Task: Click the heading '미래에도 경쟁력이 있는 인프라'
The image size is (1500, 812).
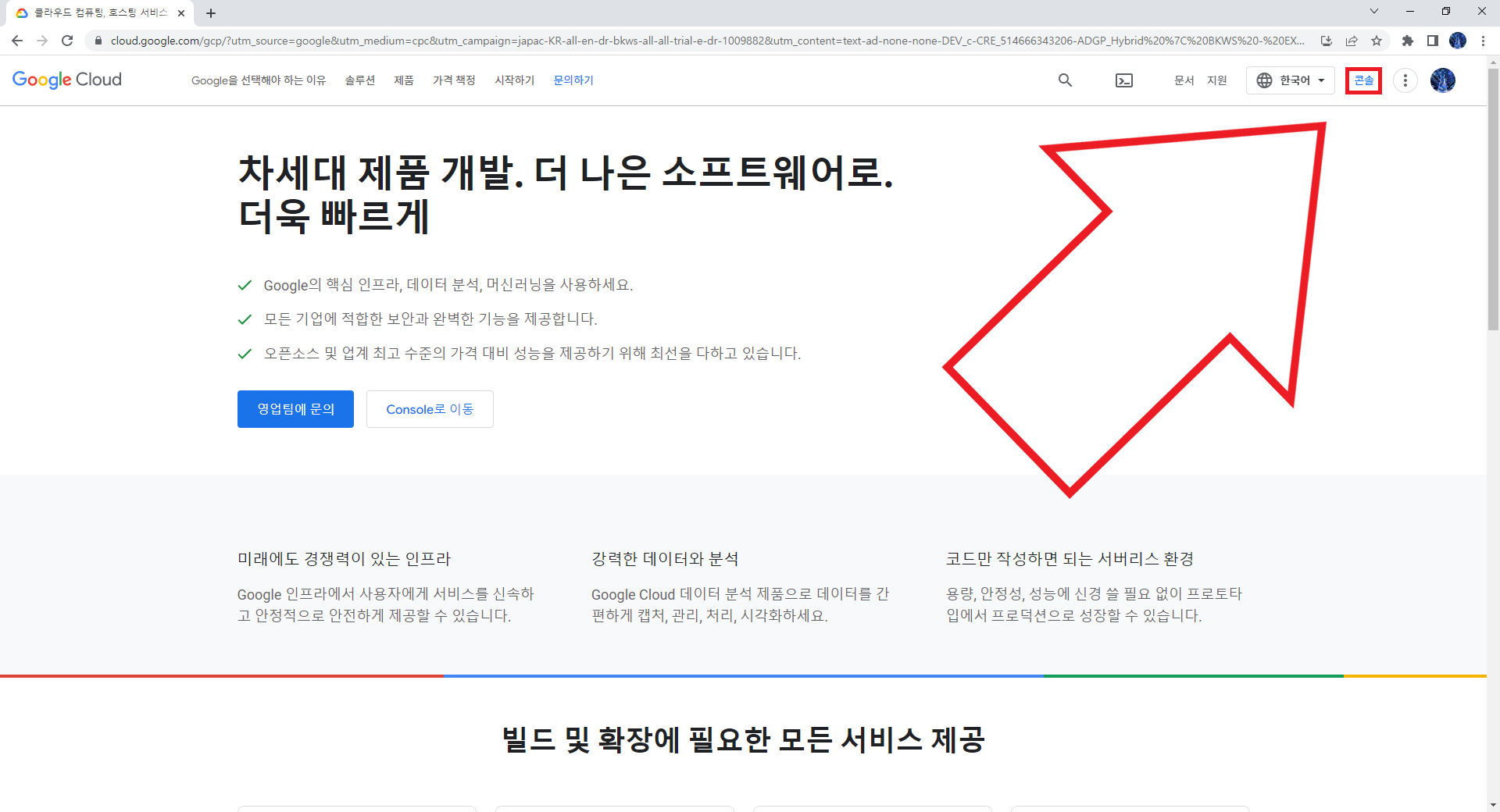Action: click(344, 559)
